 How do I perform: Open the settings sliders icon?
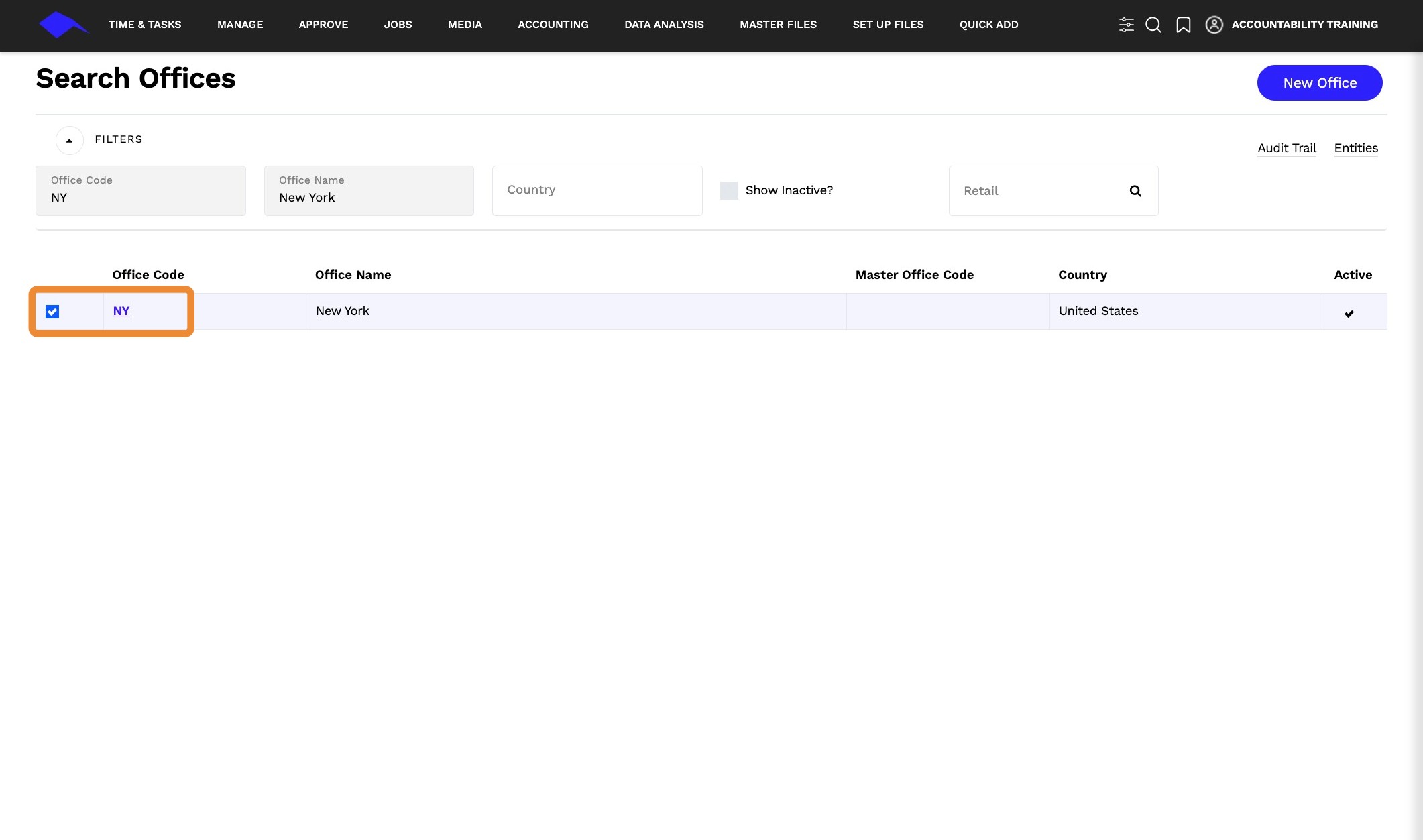[x=1127, y=25]
